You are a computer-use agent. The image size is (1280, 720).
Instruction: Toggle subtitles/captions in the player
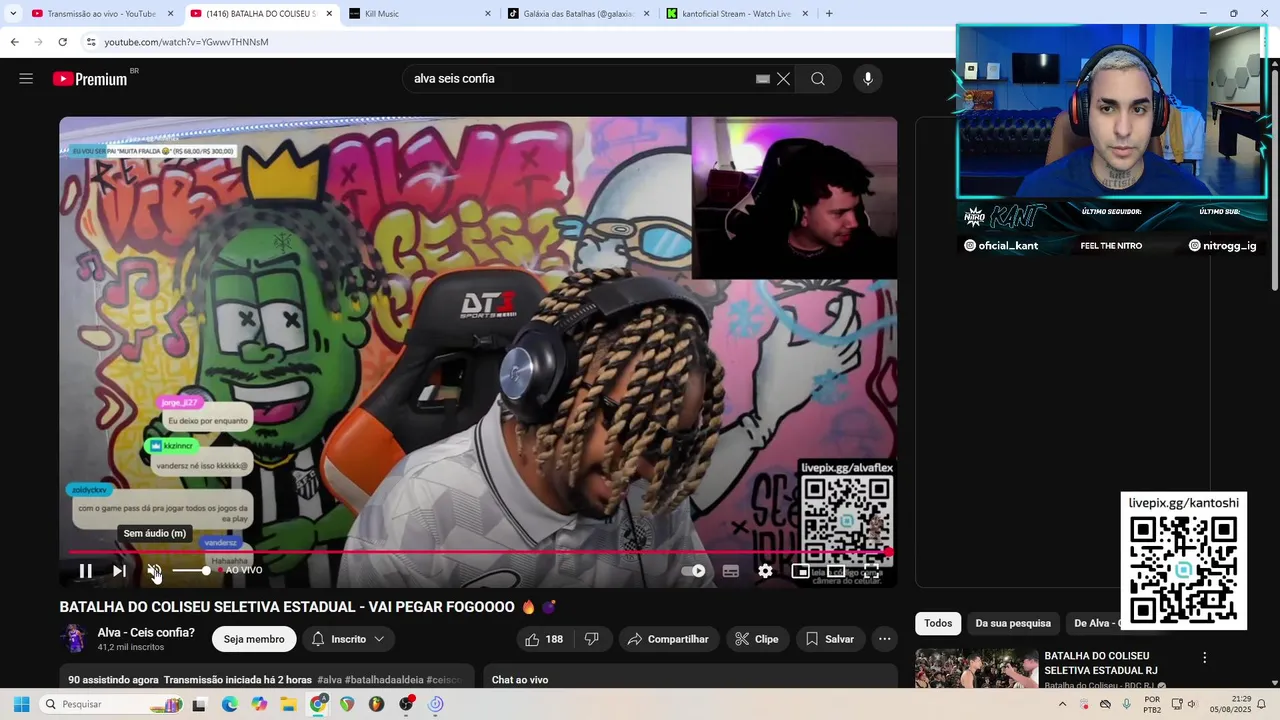(x=731, y=571)
